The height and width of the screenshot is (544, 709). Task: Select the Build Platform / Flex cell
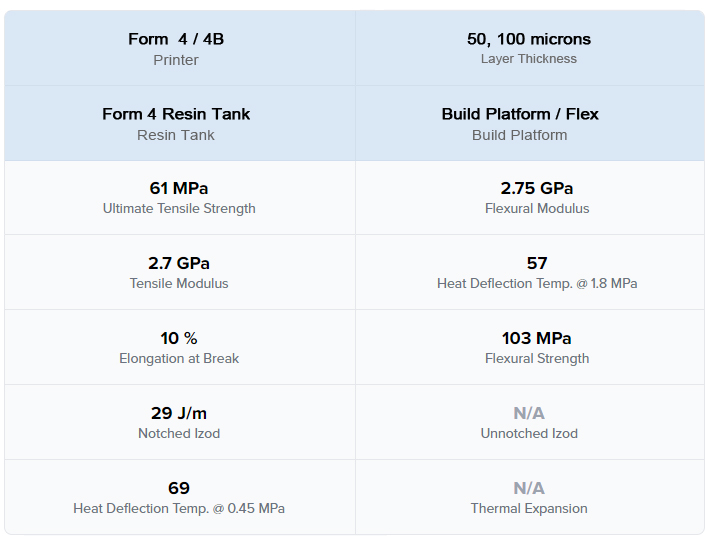(x=530, y=123)
